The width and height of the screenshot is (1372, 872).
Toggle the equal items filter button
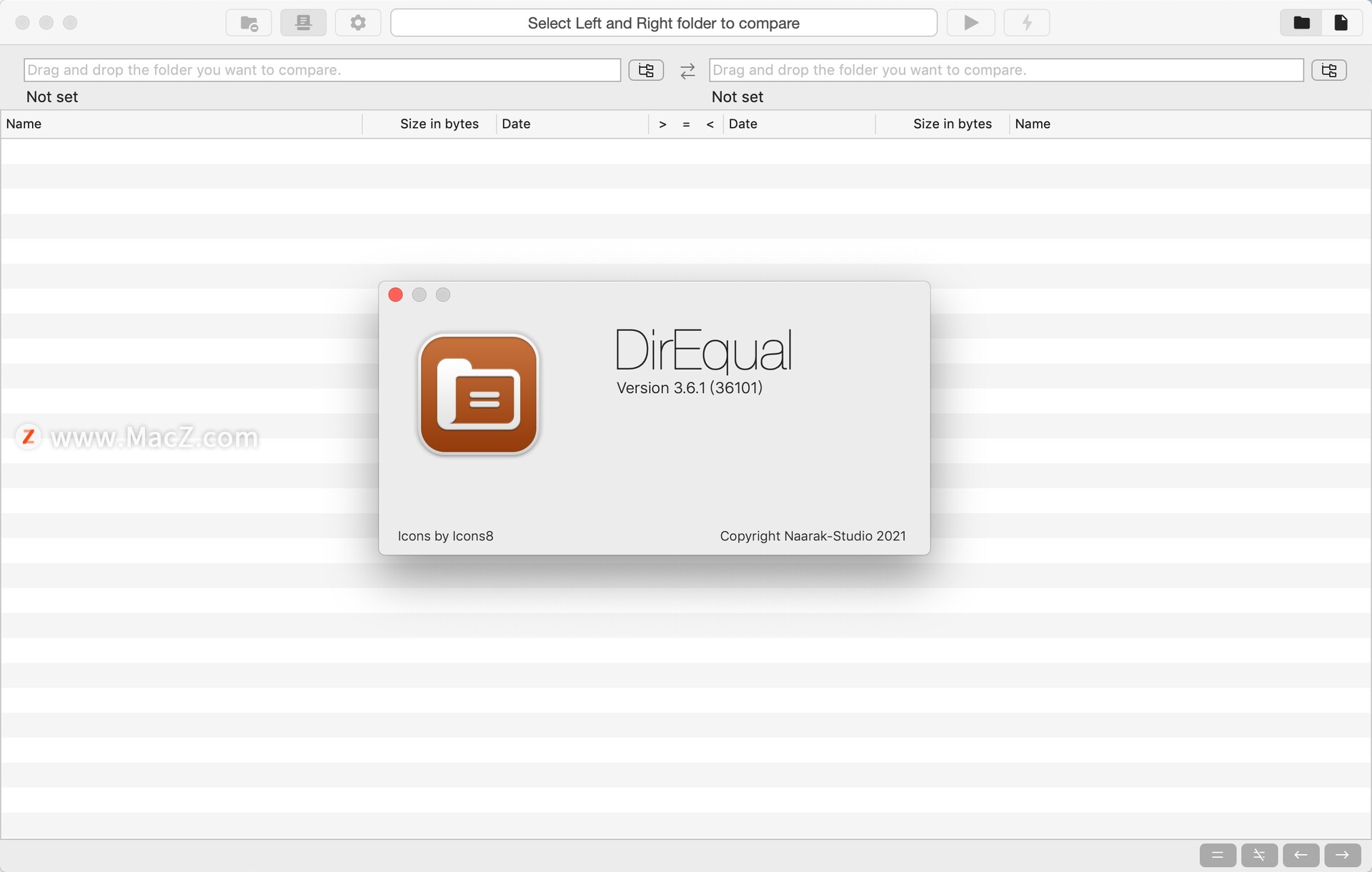pos(1218,855)
